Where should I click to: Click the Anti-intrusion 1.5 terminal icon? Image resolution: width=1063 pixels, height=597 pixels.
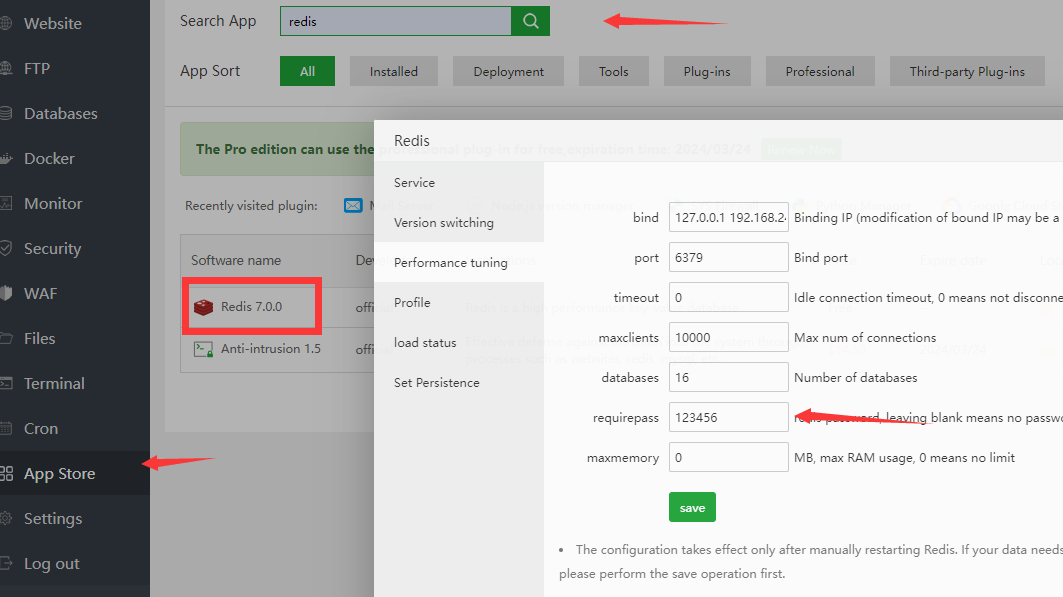pyautogui.click(x=204, y=349)
